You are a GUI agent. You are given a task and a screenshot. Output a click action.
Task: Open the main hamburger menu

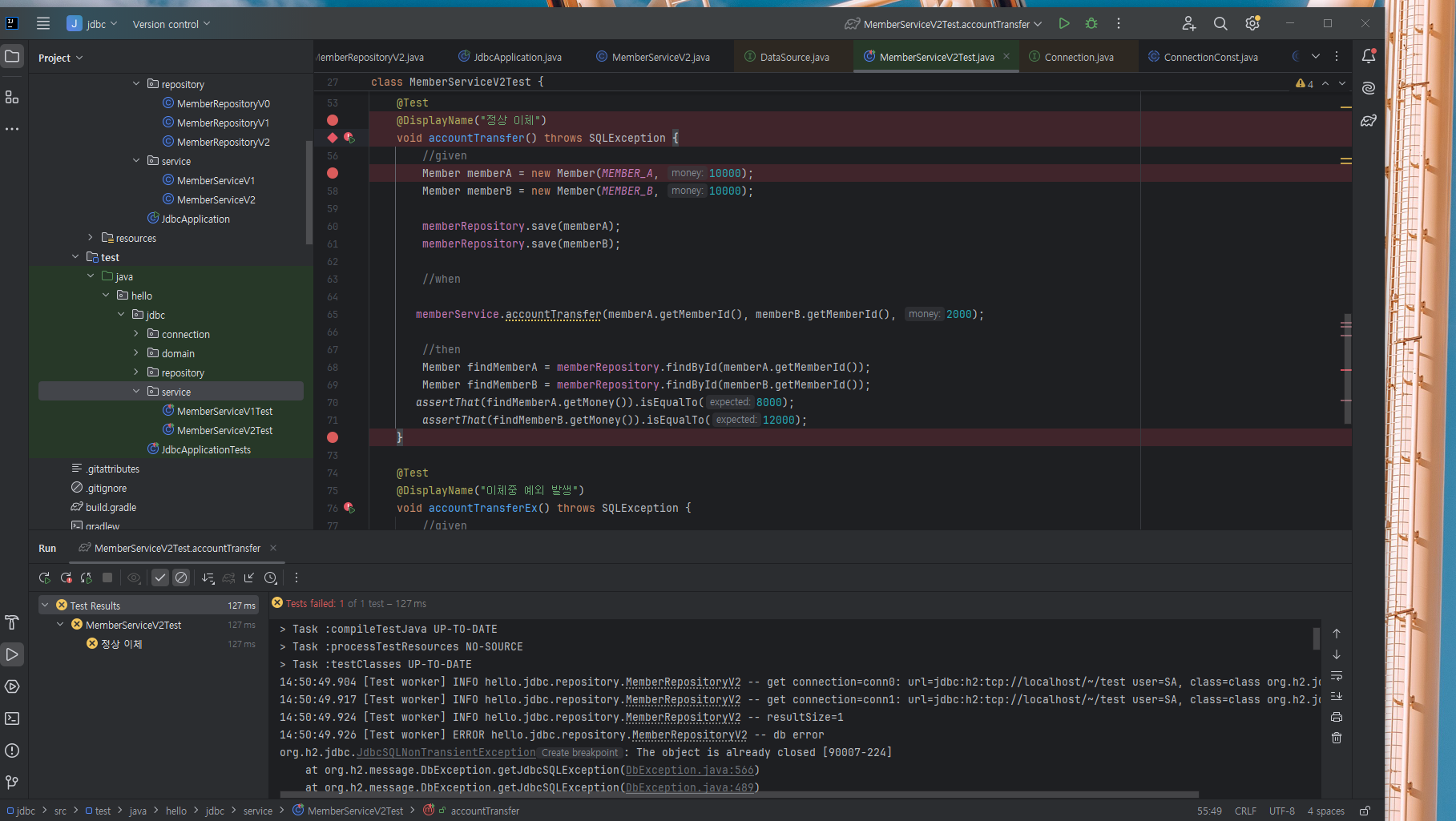click(x=43, y=23)
